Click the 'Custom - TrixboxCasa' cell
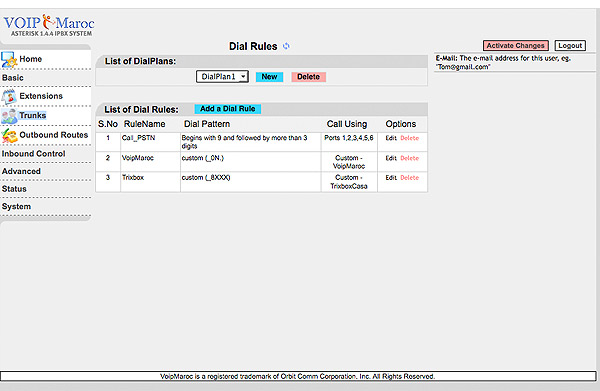 click(349, 182)
